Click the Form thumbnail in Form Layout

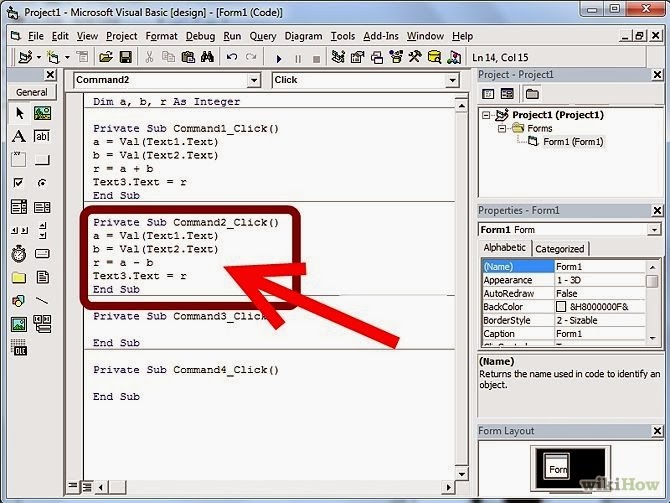coord(555,467)
